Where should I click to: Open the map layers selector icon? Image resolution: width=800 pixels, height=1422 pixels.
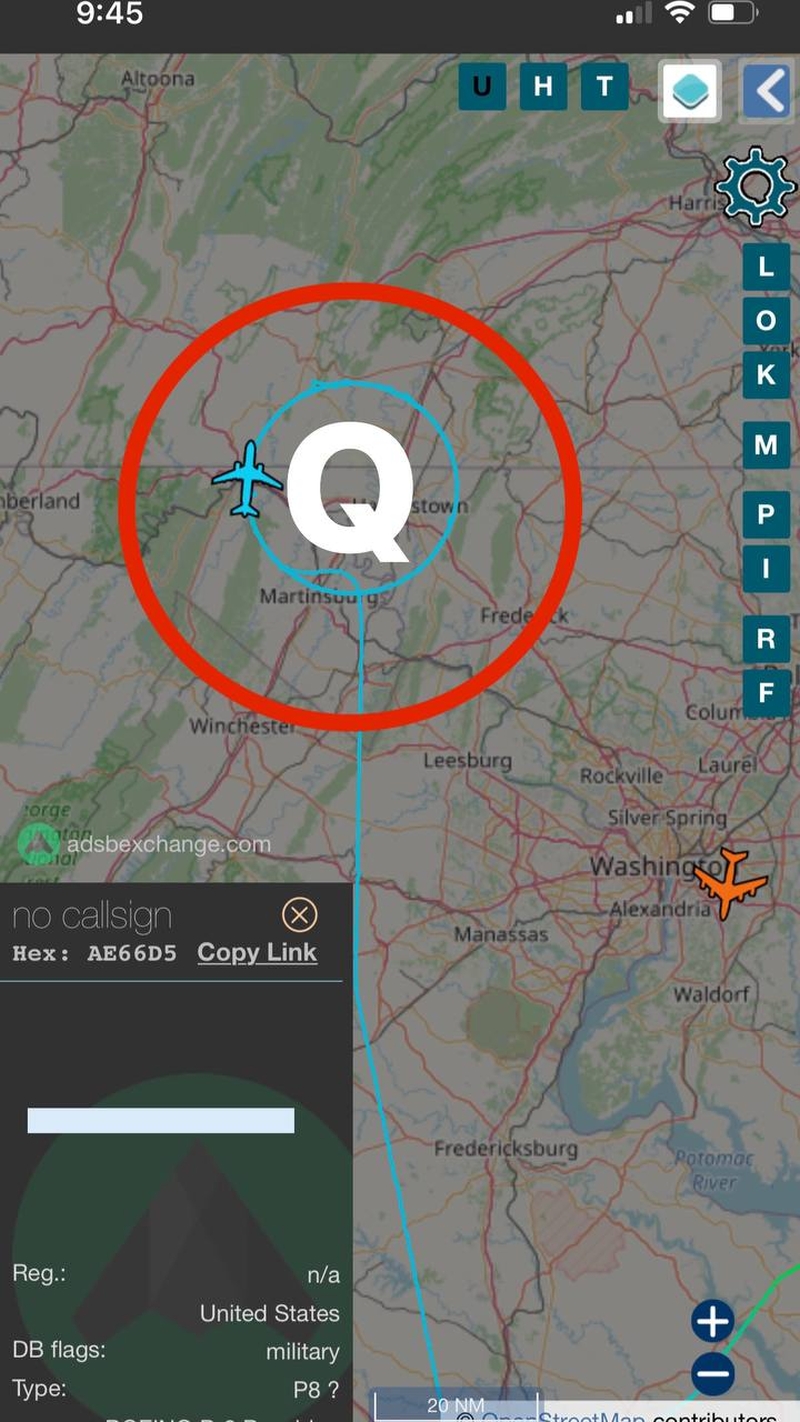click(x=690, y=91)
